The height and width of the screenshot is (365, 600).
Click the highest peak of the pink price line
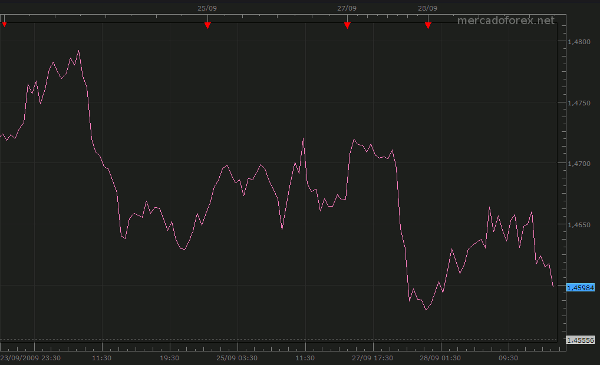point(78,51)
